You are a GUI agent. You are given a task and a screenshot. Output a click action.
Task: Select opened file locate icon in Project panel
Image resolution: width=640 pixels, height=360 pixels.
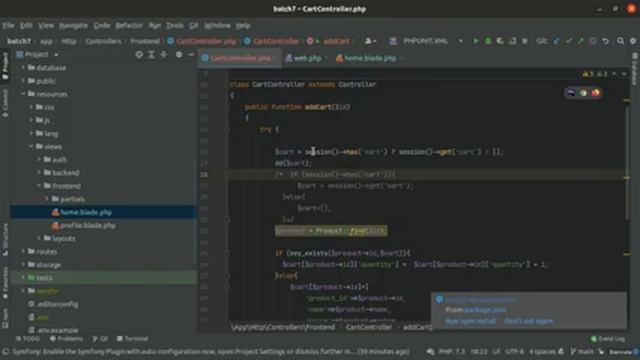click(x=139, y=54)
